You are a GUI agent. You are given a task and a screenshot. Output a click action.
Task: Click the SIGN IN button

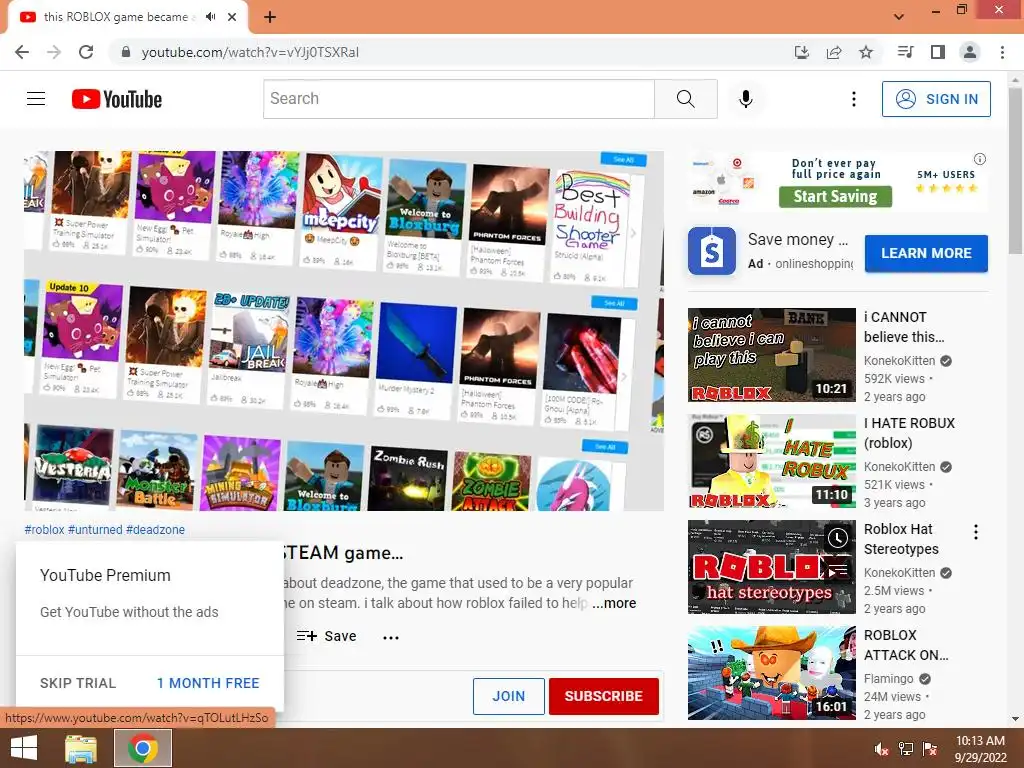click(x=936, y=99)
